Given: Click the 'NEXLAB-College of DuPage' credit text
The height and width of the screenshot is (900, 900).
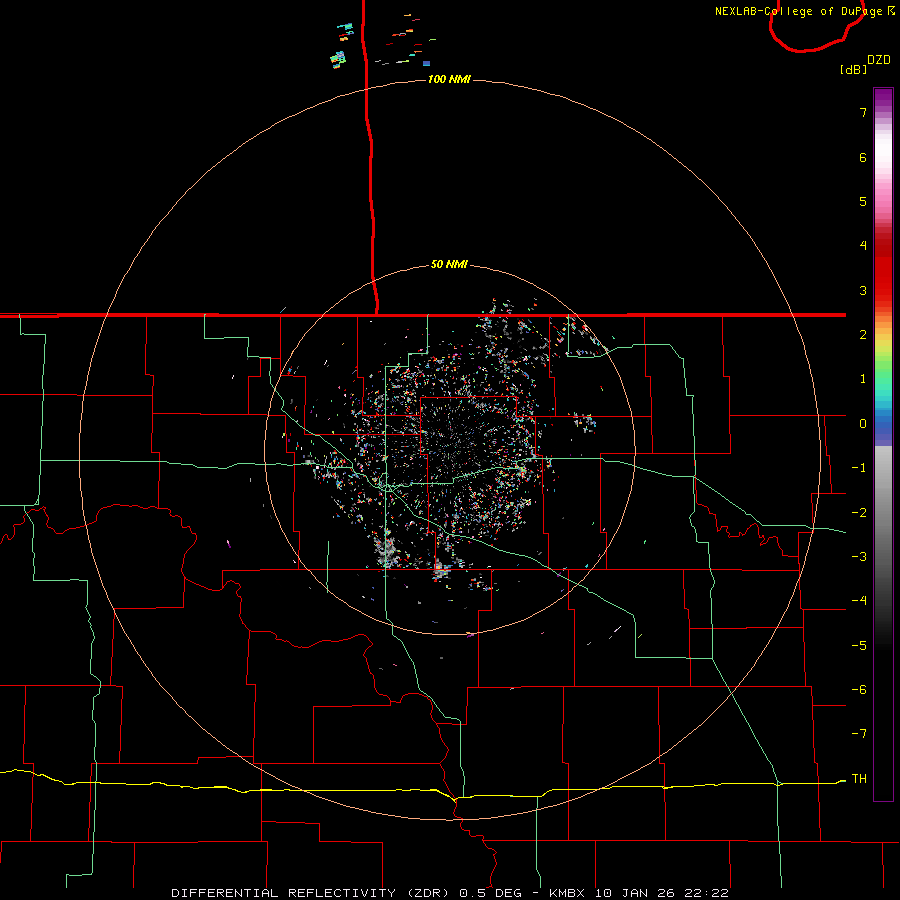Looking at the screenshot, I should [798, 11].
